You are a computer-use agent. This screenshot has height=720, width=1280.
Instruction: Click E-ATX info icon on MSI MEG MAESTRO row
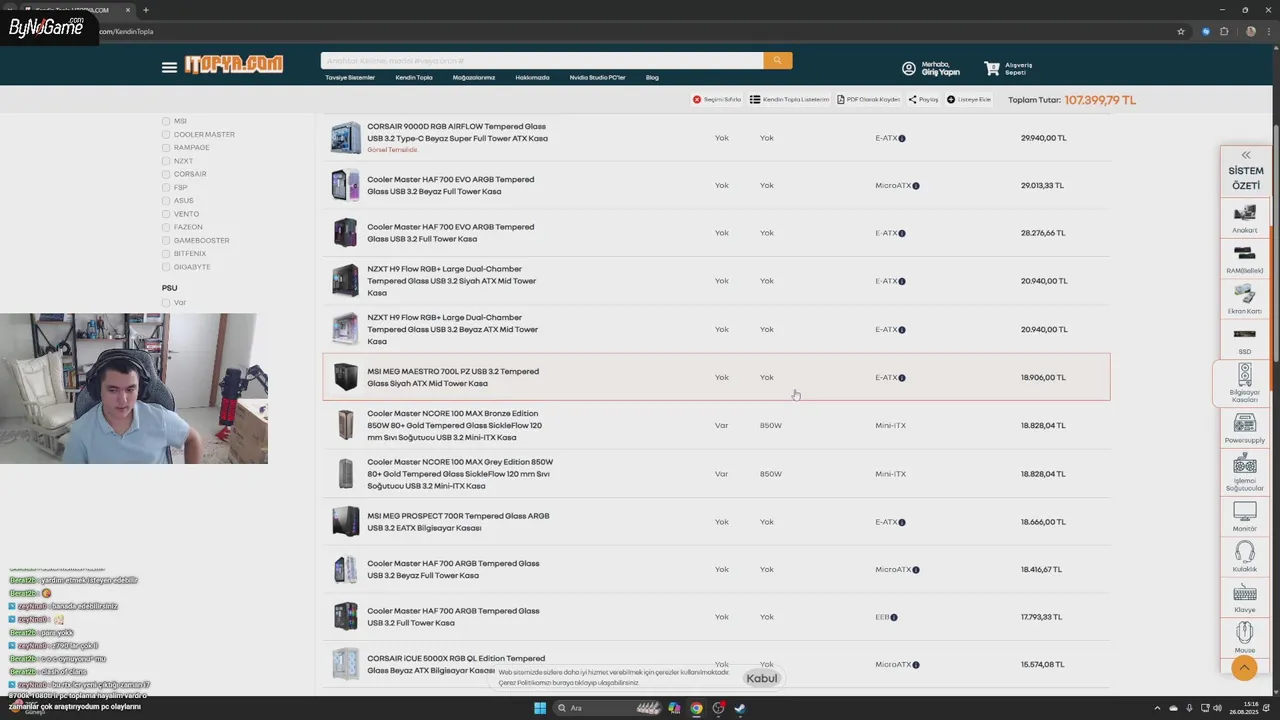pyautogui.click(x=902, y=378)
